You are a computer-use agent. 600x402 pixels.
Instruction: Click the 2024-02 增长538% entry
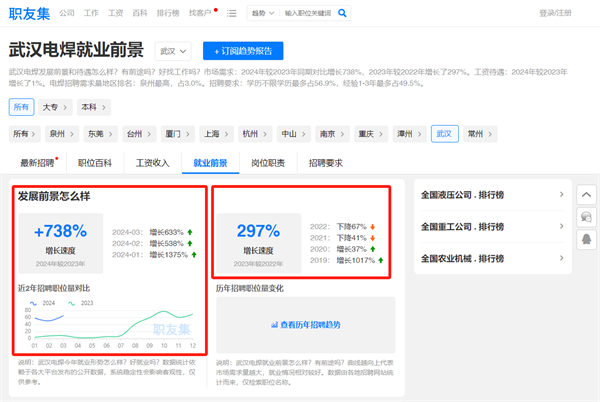152,243
